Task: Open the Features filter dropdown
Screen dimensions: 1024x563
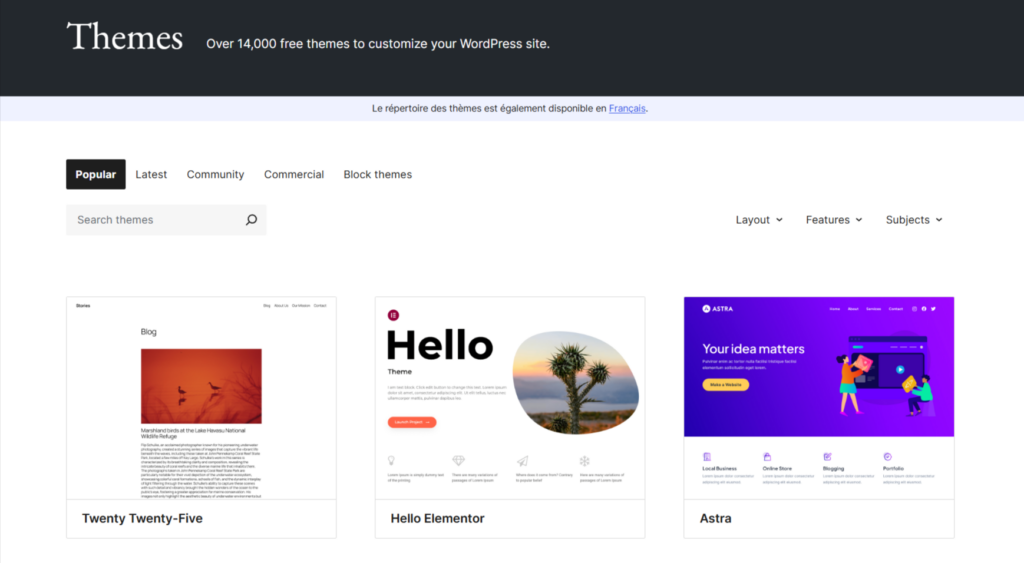Action: coord(834,220)
